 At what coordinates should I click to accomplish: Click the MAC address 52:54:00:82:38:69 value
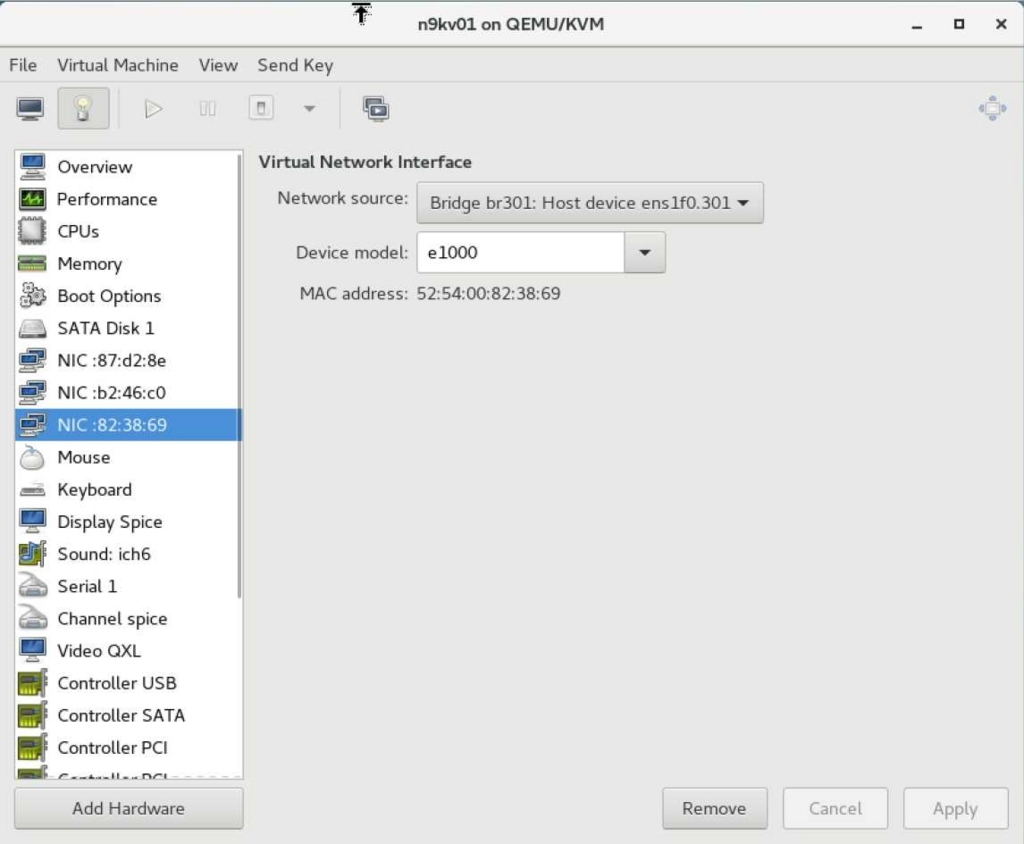click(x=488, y=293)
